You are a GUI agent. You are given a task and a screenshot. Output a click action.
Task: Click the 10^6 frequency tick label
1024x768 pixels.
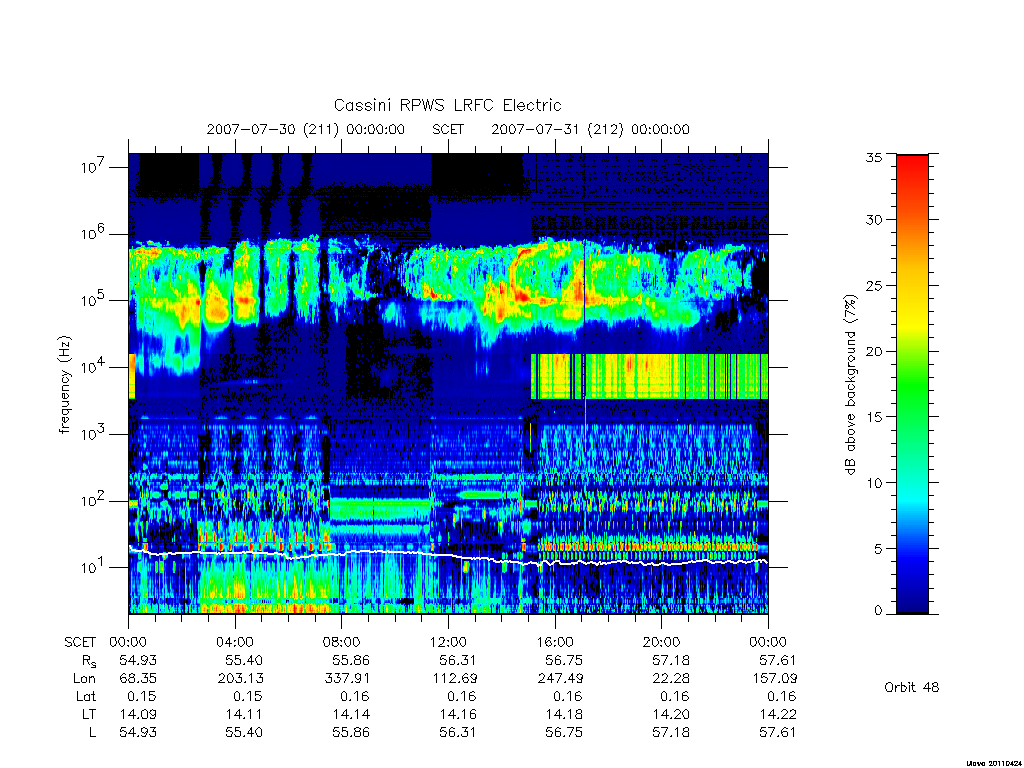[x=93, y=233]
